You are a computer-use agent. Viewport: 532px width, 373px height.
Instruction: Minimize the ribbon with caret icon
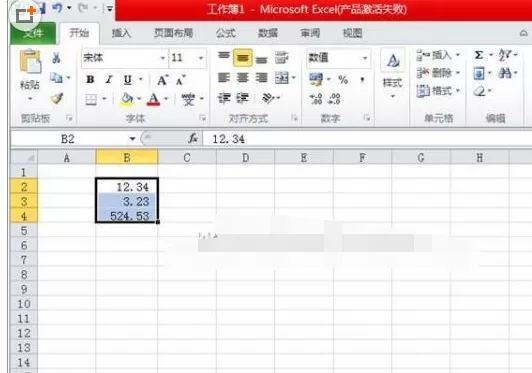coord(524,33)
